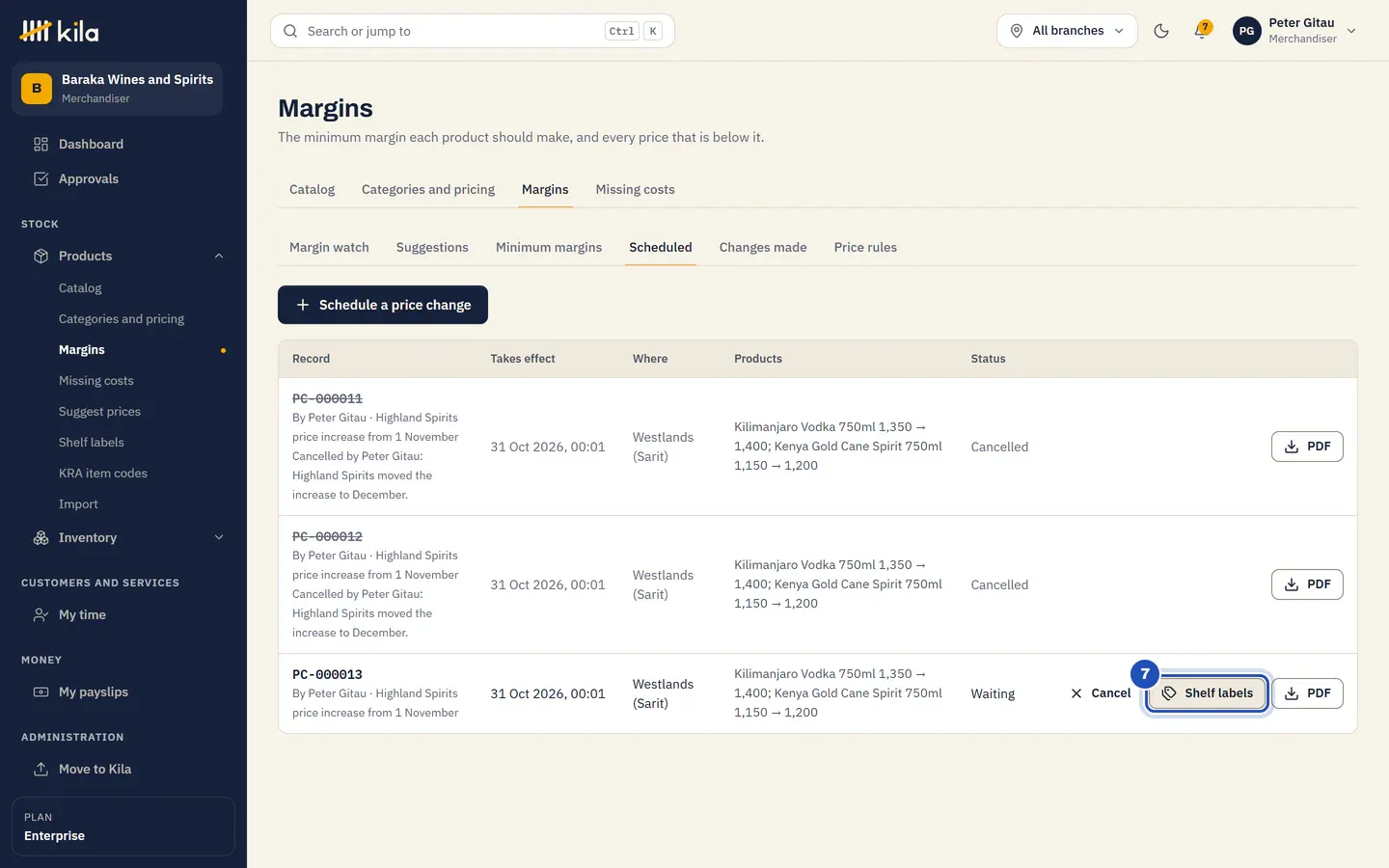The width and height of the screenshot is (1389, 868).
Task: Click the plus icon on Schedule a price change
Action: coord(303,305)
